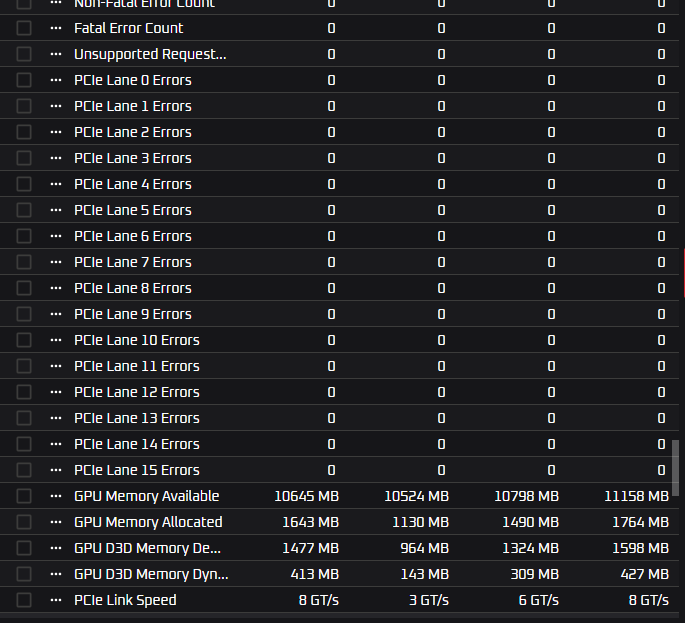Open three-dot menu for GPU Memory Allocated
The height and width of the screenshot is (623, 685).
click(55, 522)
